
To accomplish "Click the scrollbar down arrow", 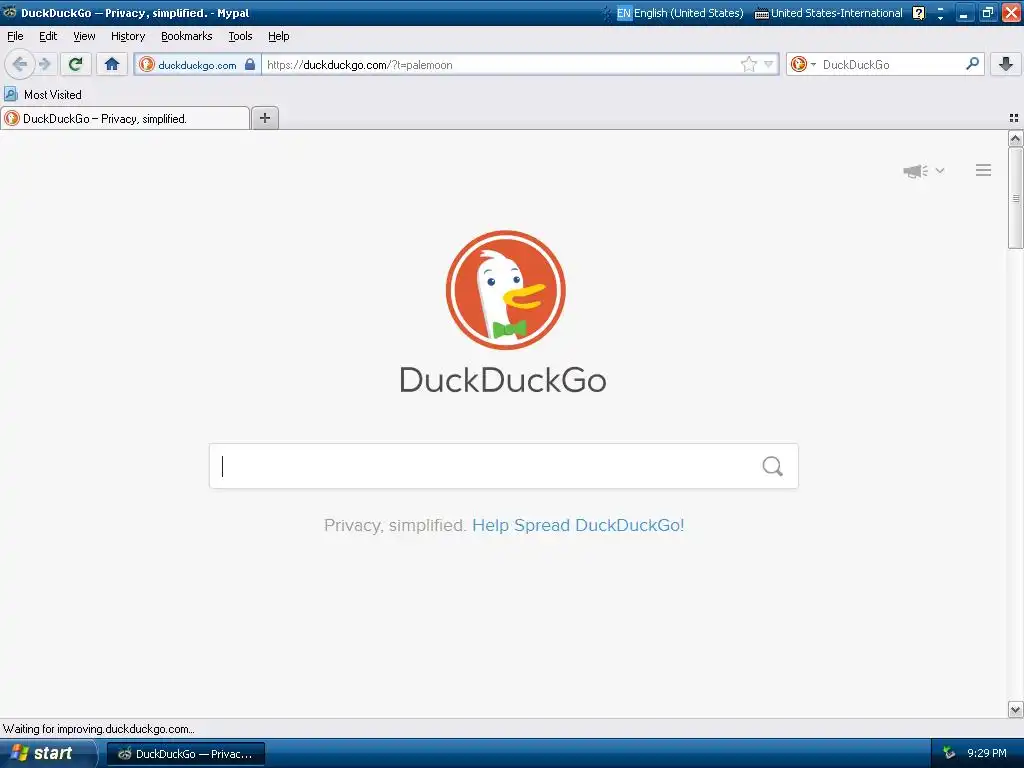I will click(1015, 709).
